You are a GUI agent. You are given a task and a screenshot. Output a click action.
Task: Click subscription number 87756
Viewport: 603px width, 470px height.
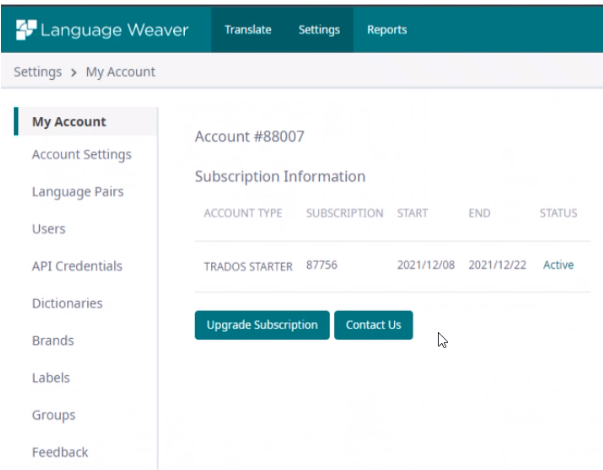click(x=321, y=265)
